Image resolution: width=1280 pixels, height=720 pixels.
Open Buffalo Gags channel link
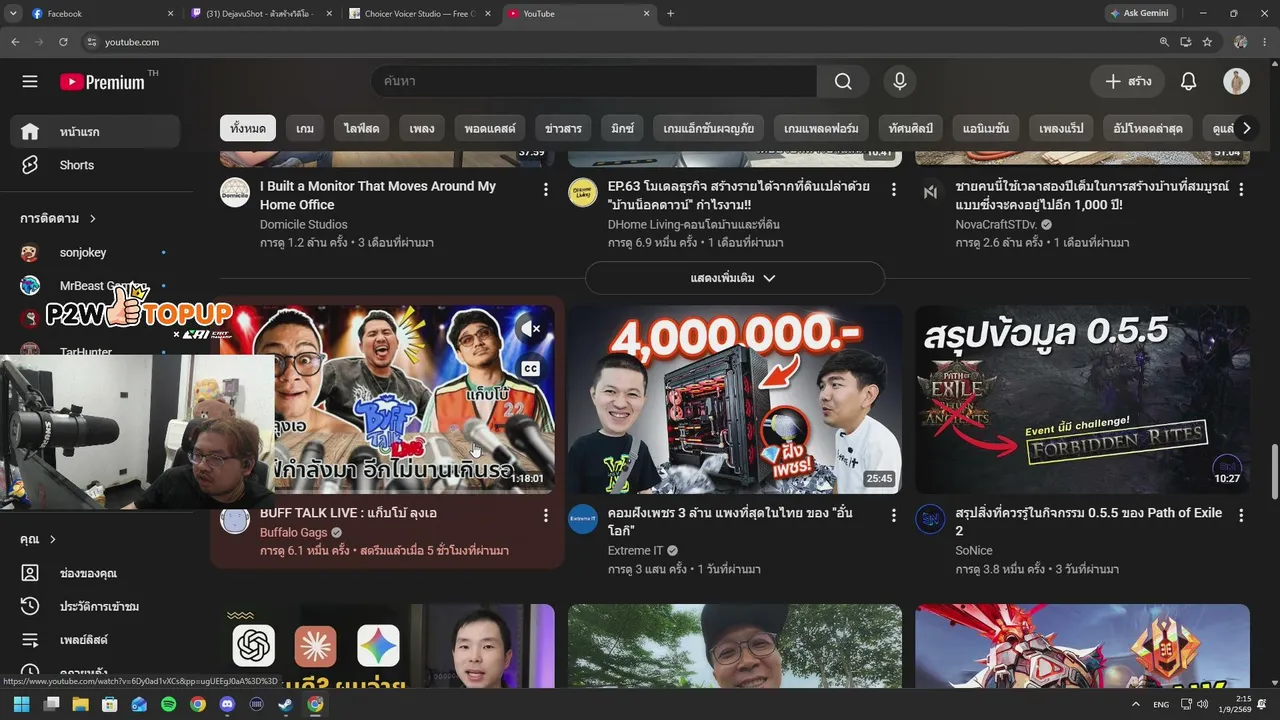pyautogui.click(x=293, y=533)
